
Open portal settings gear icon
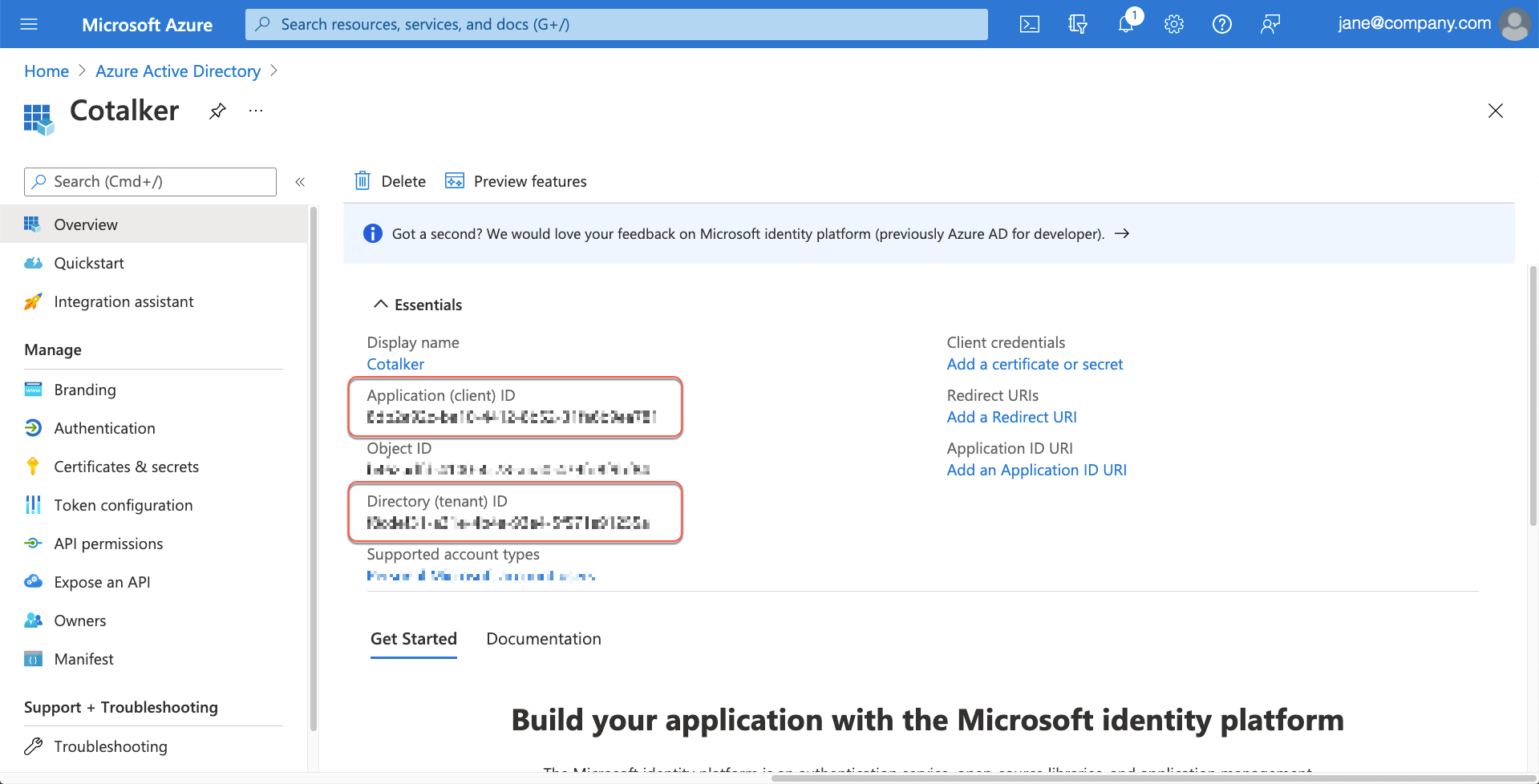coord(1174,24)
